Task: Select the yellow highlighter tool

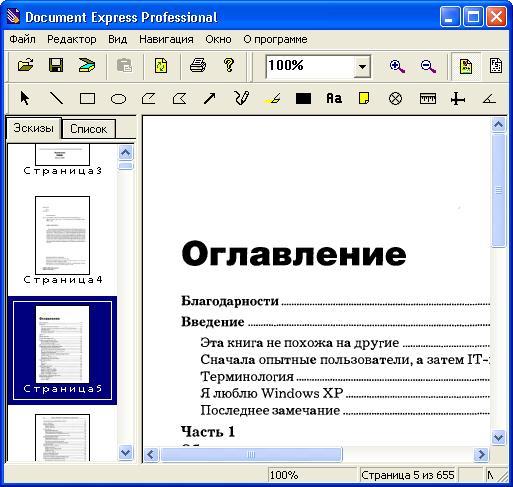Action: point(272,98)
